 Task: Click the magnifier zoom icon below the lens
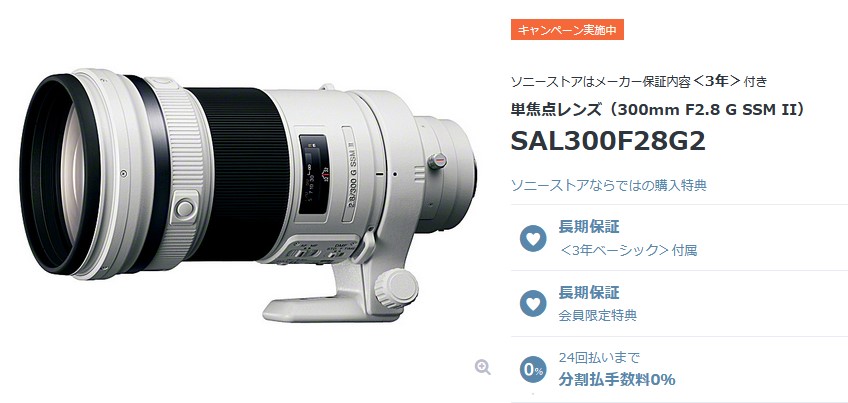click(482, 367)
